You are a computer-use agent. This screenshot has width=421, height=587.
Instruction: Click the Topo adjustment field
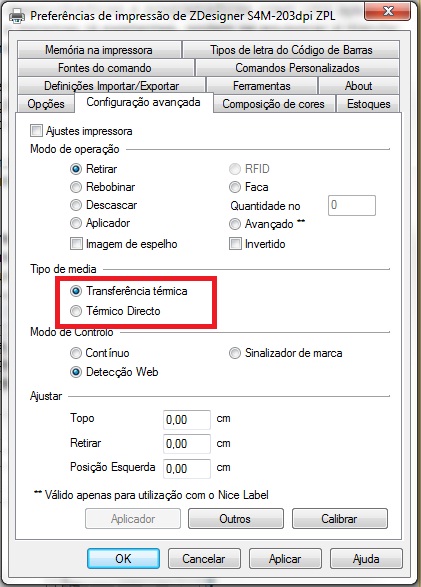click(187, 419)
